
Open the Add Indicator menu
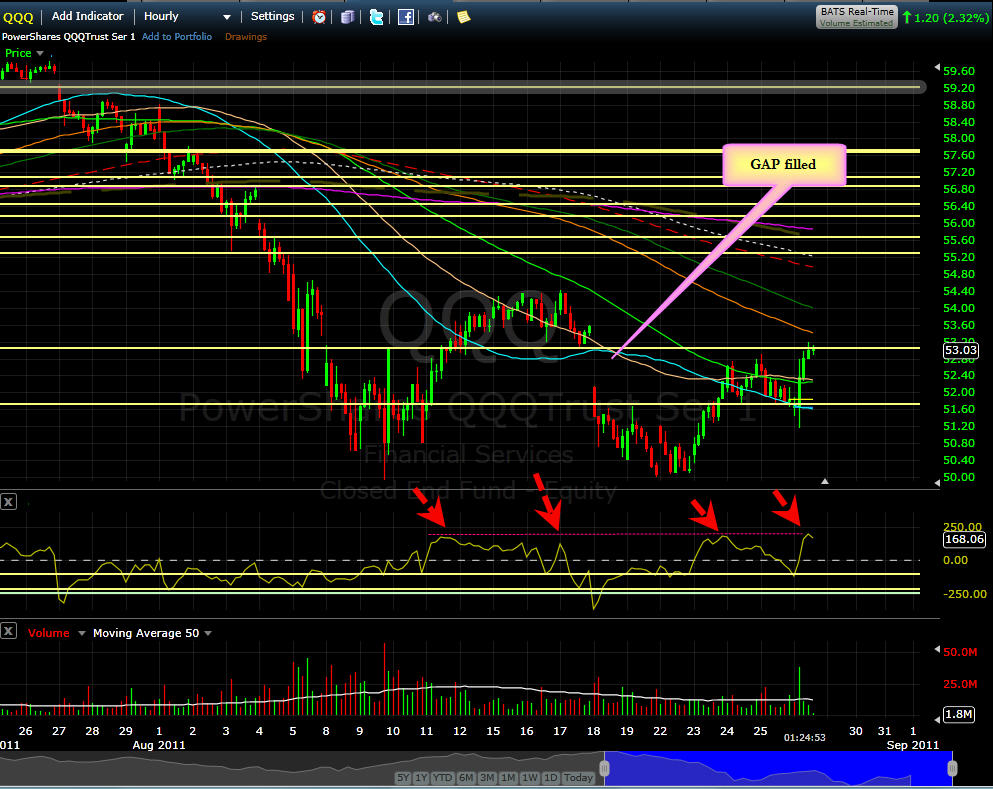(87, 16)
